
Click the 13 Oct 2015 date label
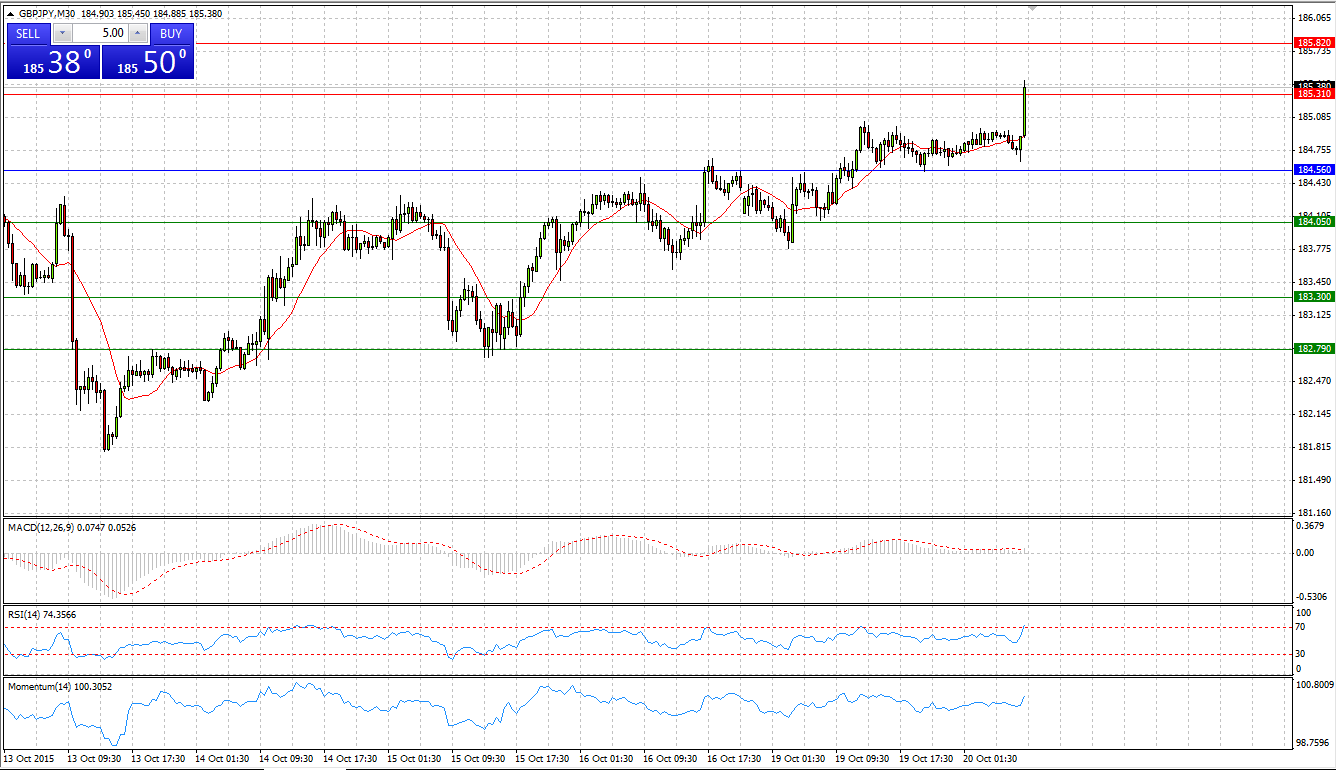coord(30,759)
